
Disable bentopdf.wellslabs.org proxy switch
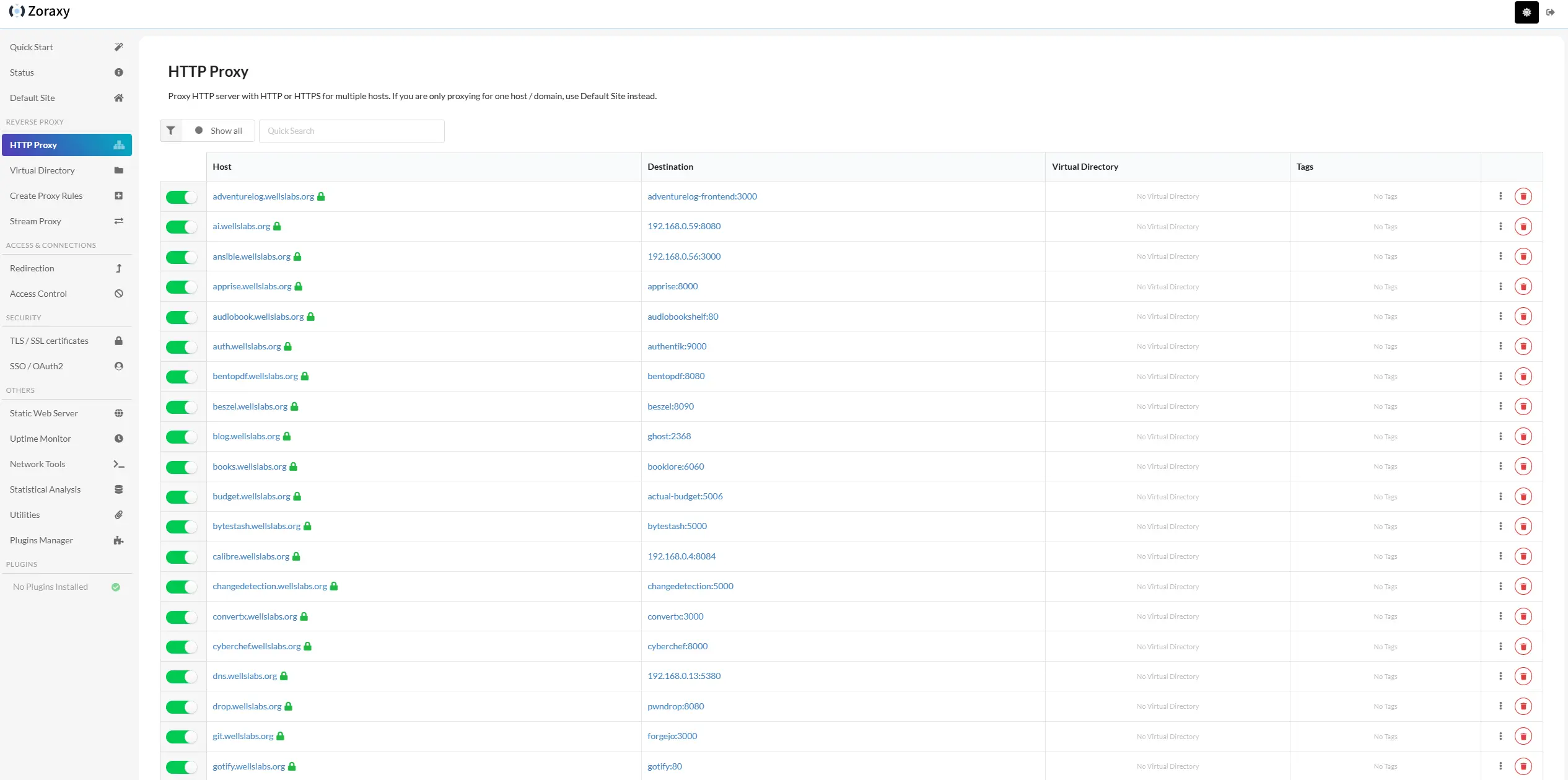pyautogui.click(x=182, y=377)
